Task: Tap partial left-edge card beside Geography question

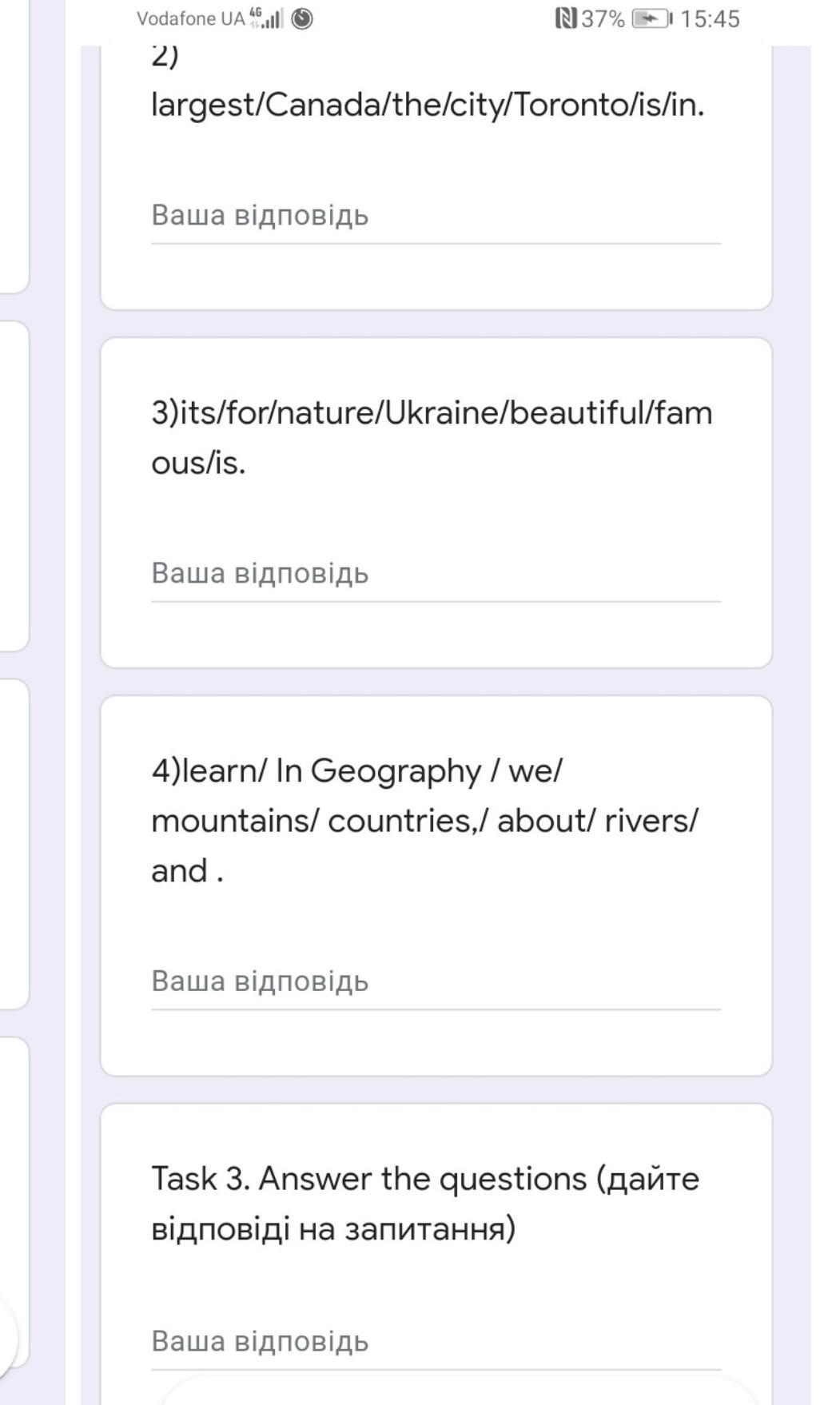Action: (x=14, y=843)
